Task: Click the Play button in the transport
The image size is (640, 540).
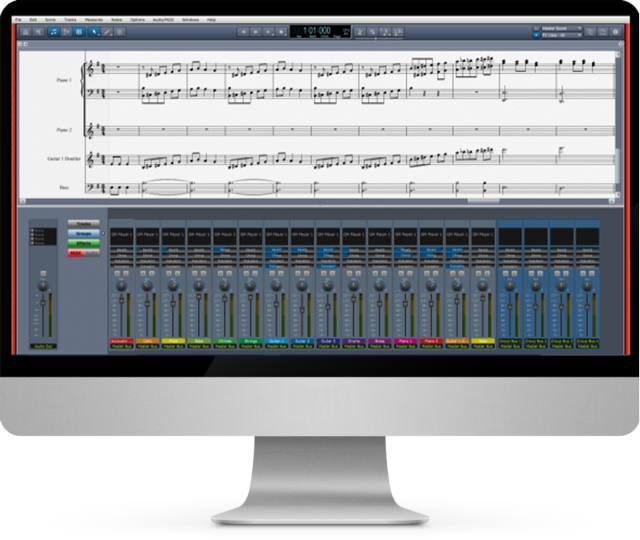Action: coord(267,32)
